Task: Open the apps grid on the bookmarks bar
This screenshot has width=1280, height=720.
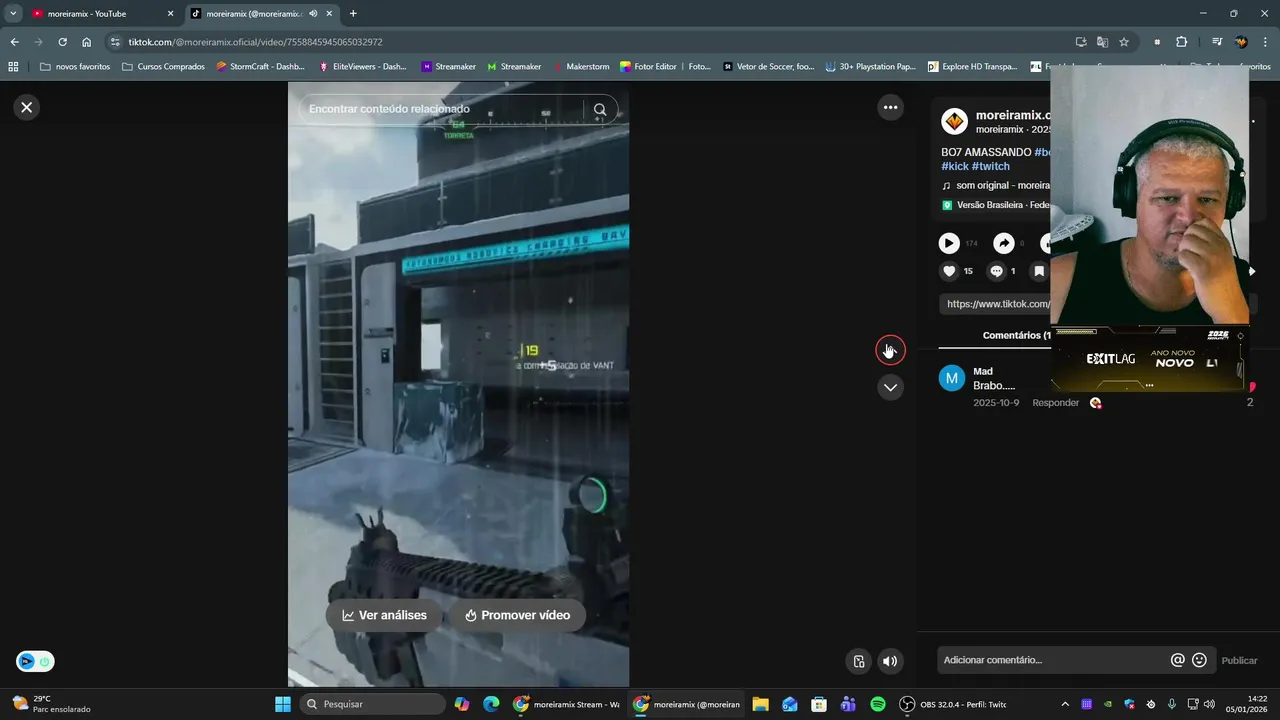Action: point(13,67)
